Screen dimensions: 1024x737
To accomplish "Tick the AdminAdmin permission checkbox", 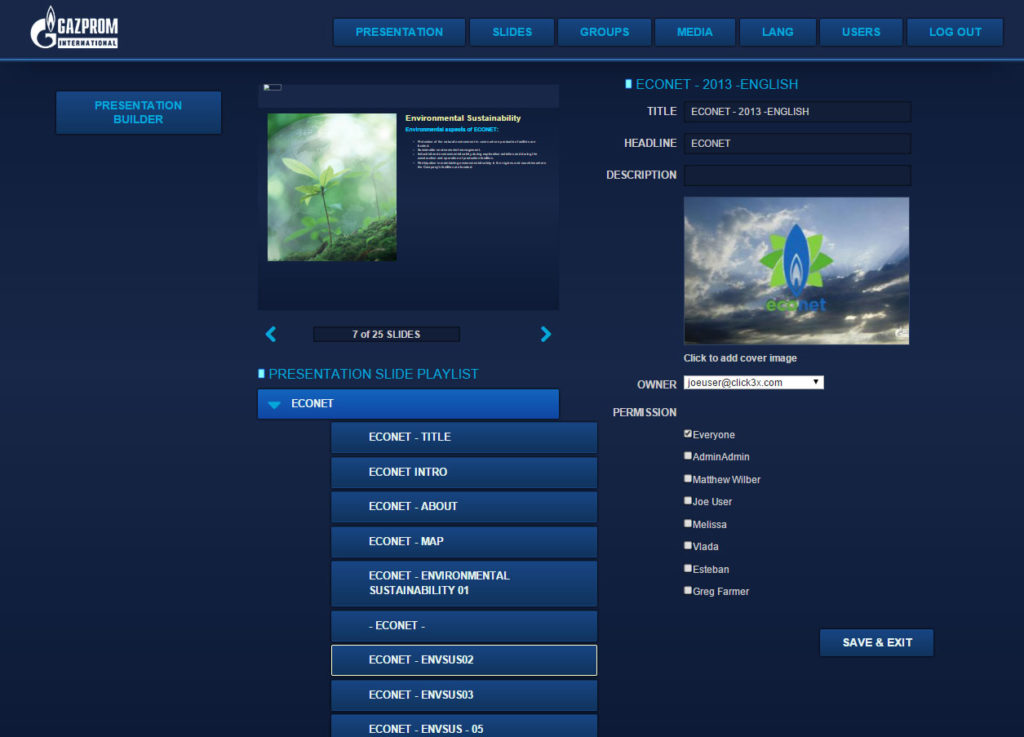I will [x=688, y=456].
